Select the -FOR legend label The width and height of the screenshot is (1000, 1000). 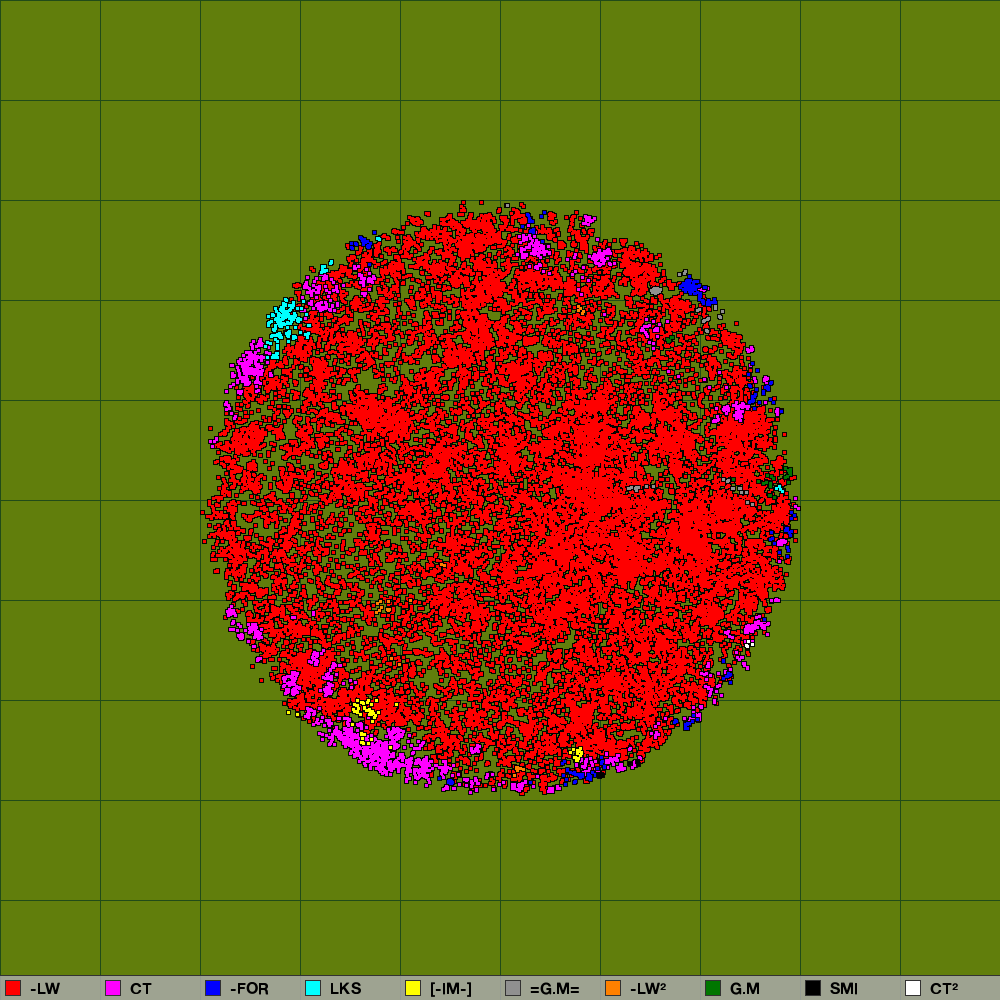pos(249,989)
